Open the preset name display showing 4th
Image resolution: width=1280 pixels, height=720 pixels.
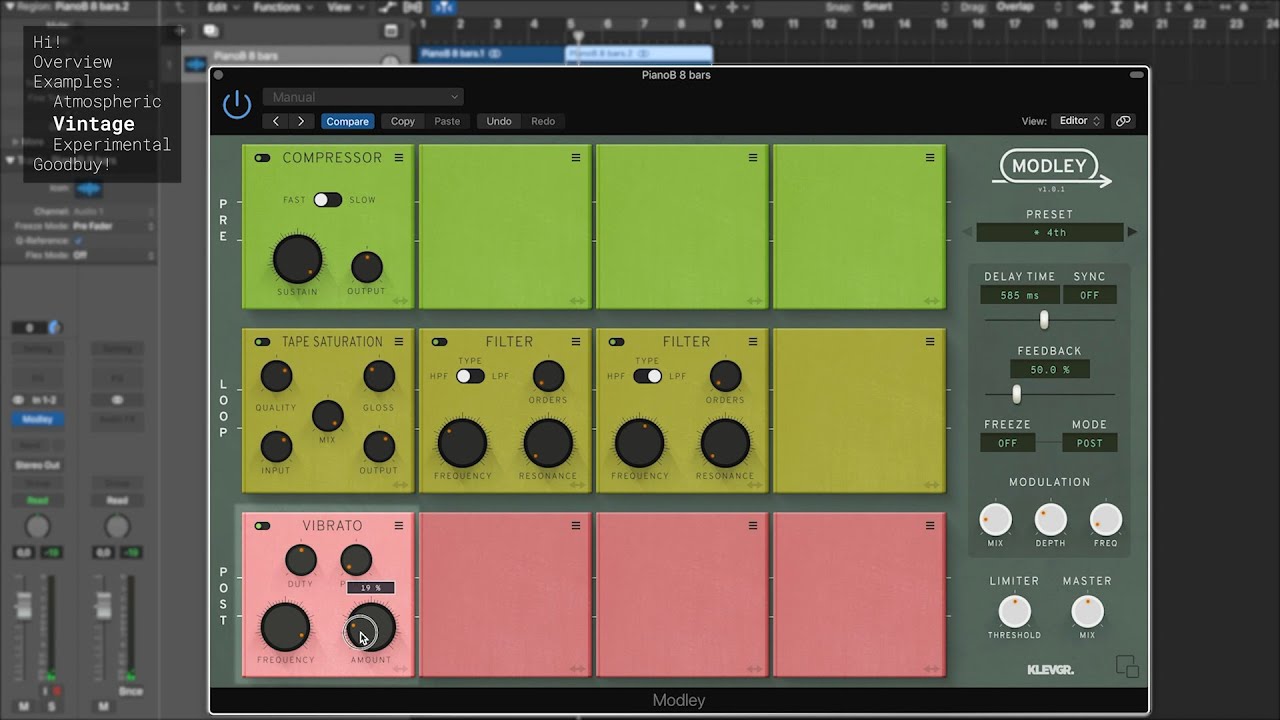pyautogui.click(x=1050, y=232)
